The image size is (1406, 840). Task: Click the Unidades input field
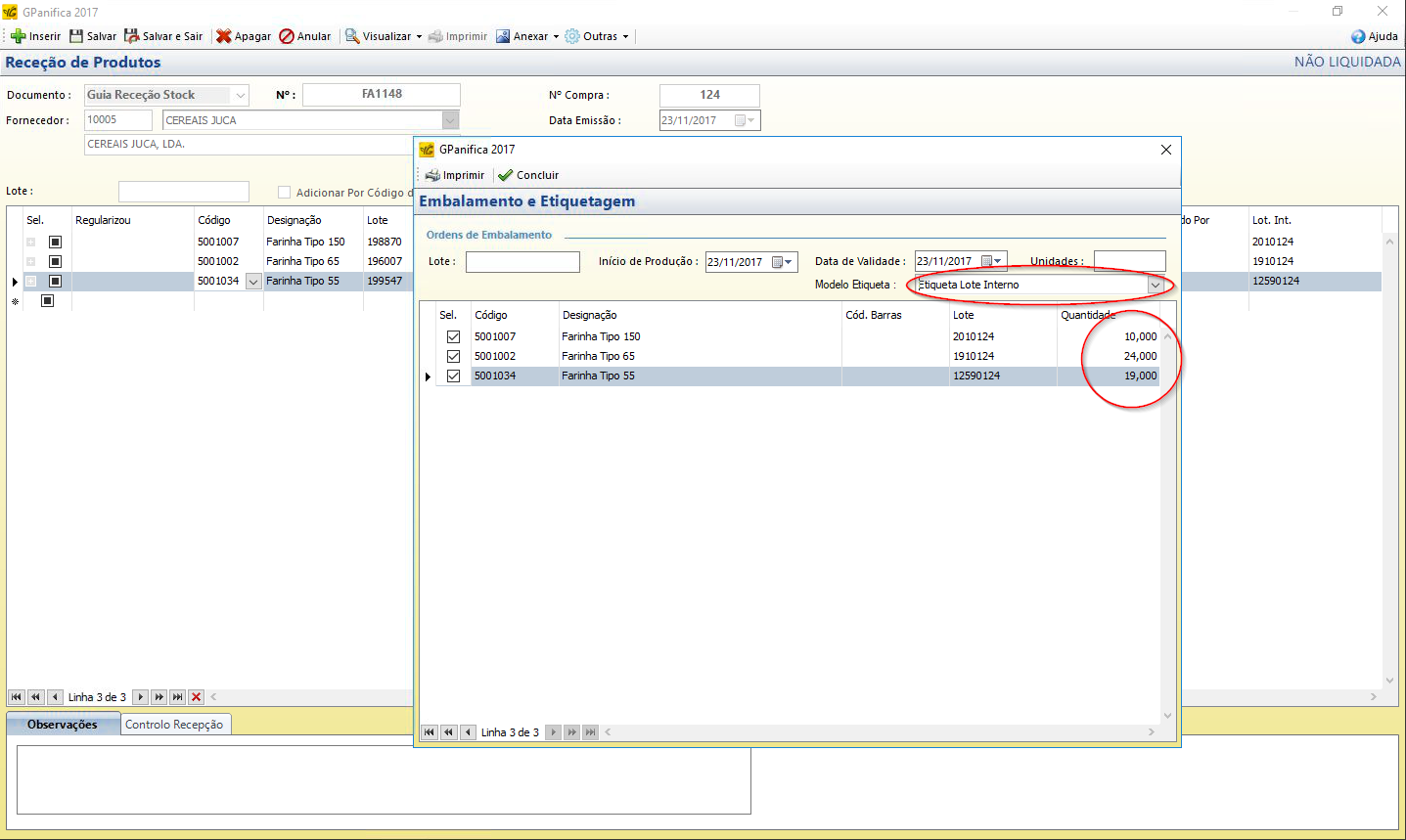coord(1129,261)
